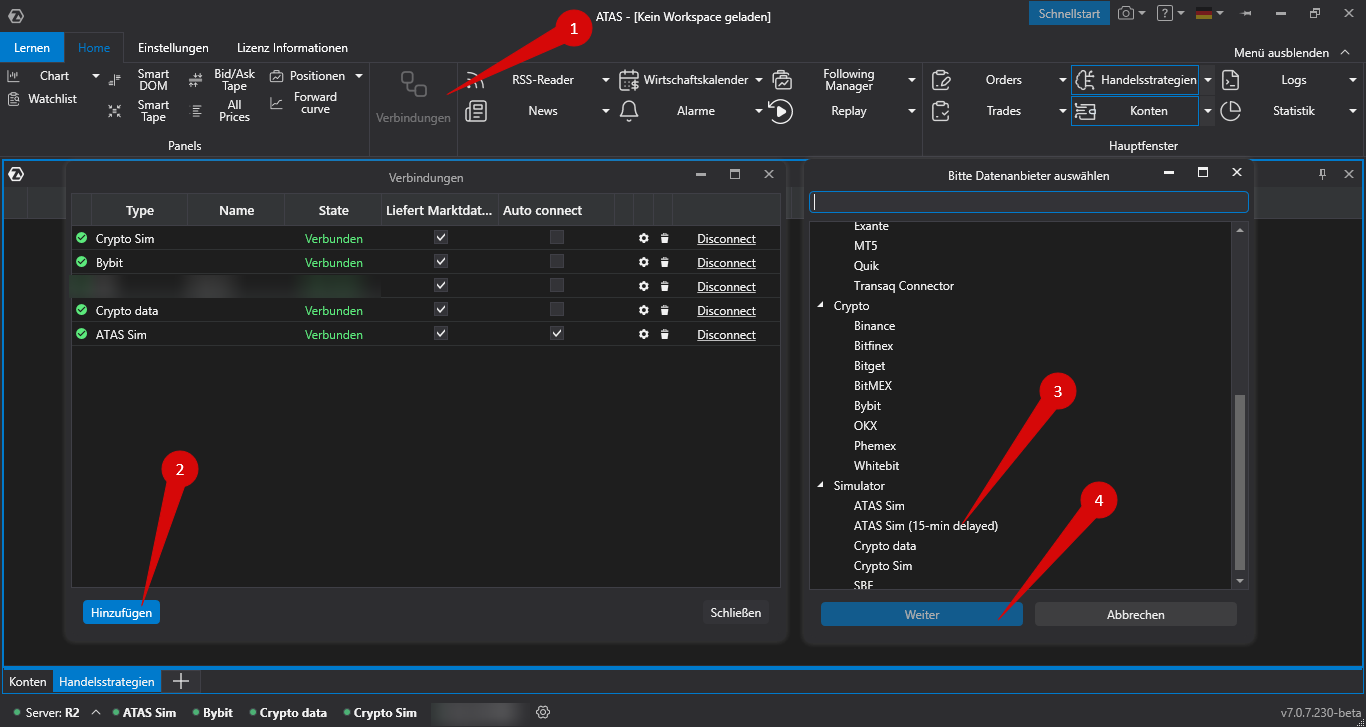This screenshot has width=1366, height=727.
Task: Click the Hinzufügen button
Action: pos(121,612)
